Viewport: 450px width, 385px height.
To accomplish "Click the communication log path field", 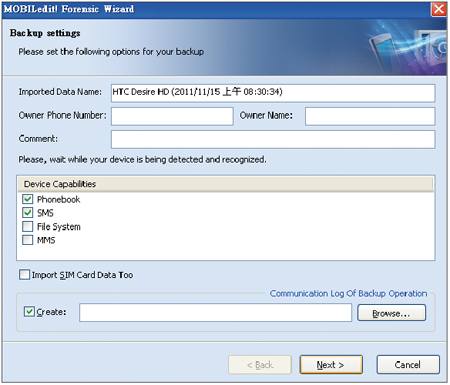I will pyautogui.click(x=215, y=313).
